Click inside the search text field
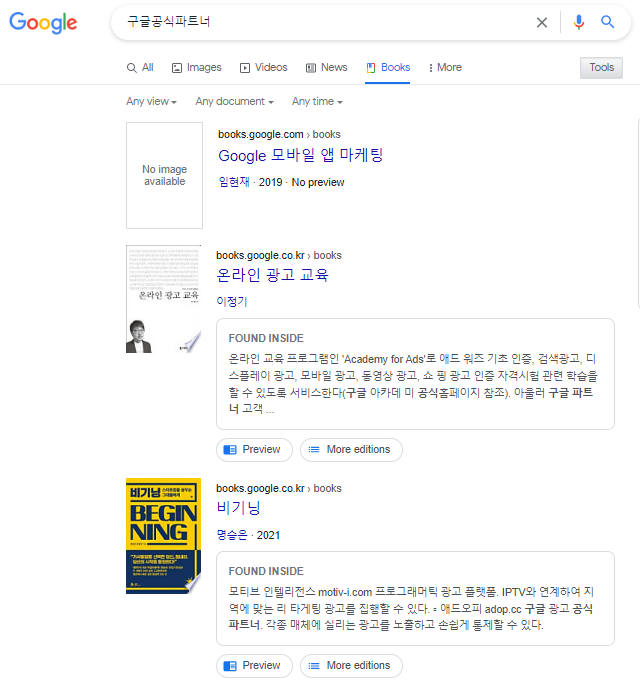Screen dimensions: 640x687 point(320,22)
